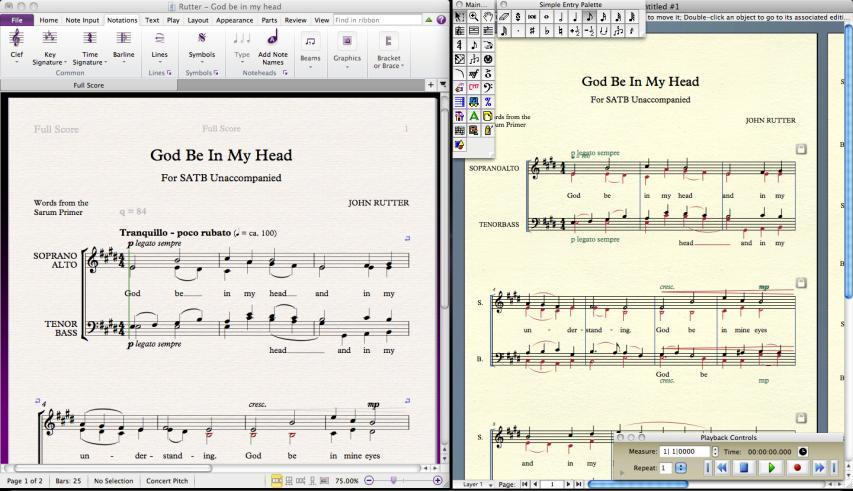Screen dimensions: 853x491
Task: Open the Barline dropdown in ribbon
Action: click(x=123, y=45)
